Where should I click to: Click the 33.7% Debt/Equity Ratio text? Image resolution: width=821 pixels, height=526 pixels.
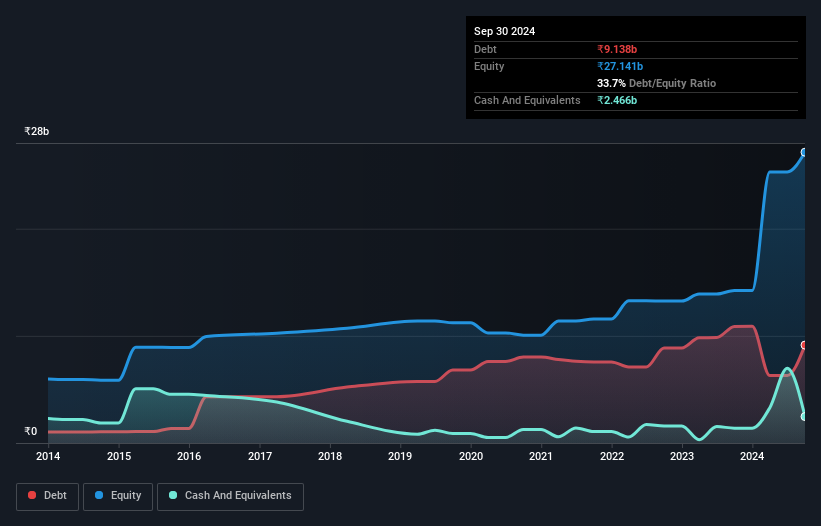click(x=656, y=83)
